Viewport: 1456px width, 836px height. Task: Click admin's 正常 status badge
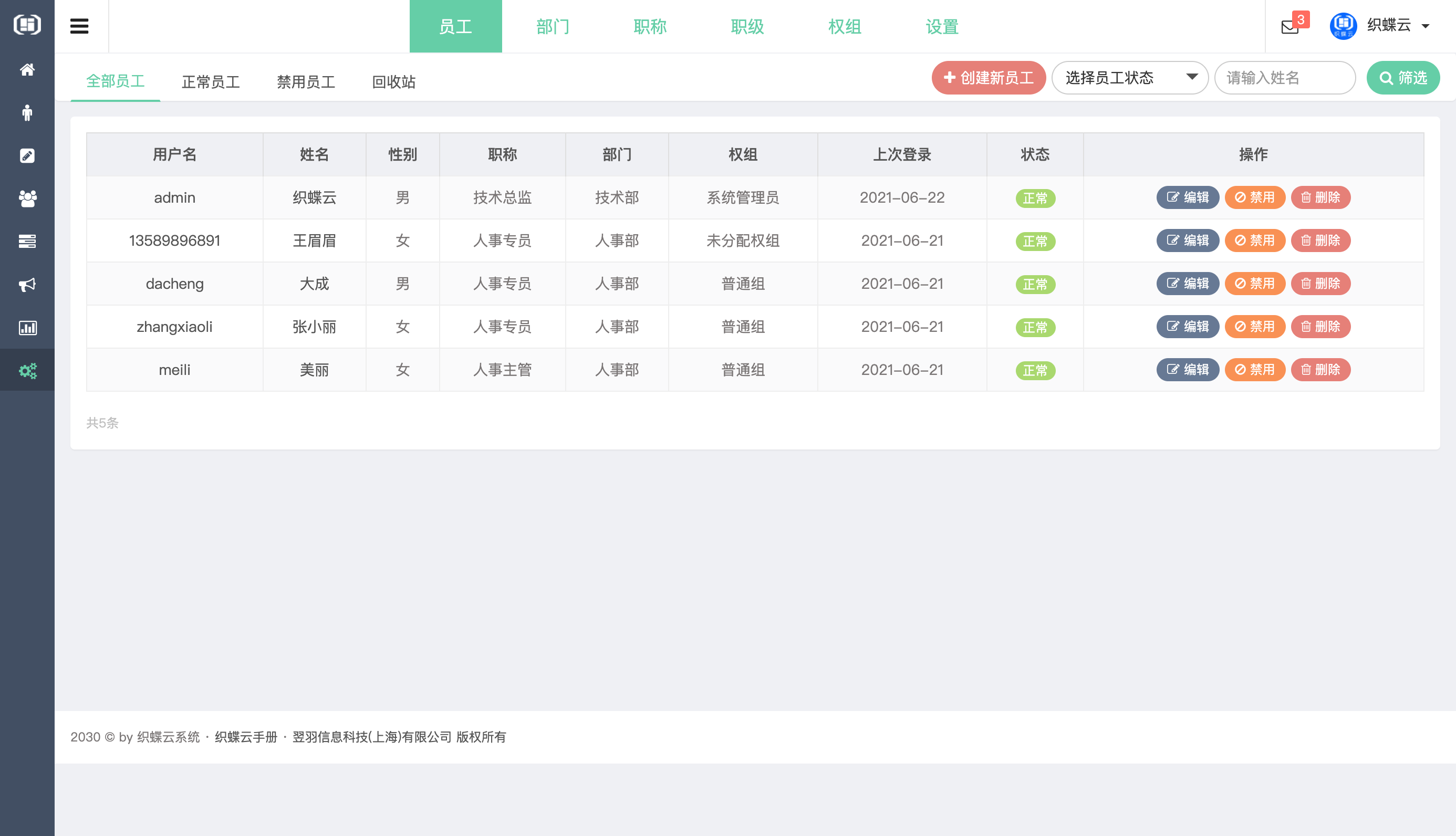point(1035,197)
